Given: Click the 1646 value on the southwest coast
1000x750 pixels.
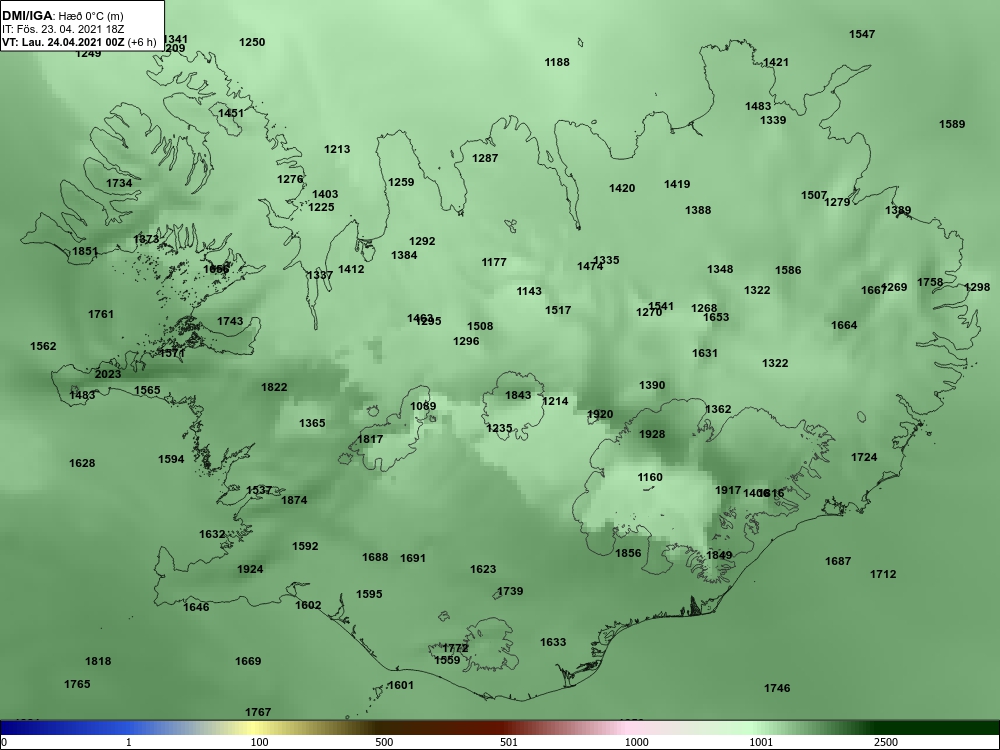Looking at the screenshot, I should tap(196, 607).
